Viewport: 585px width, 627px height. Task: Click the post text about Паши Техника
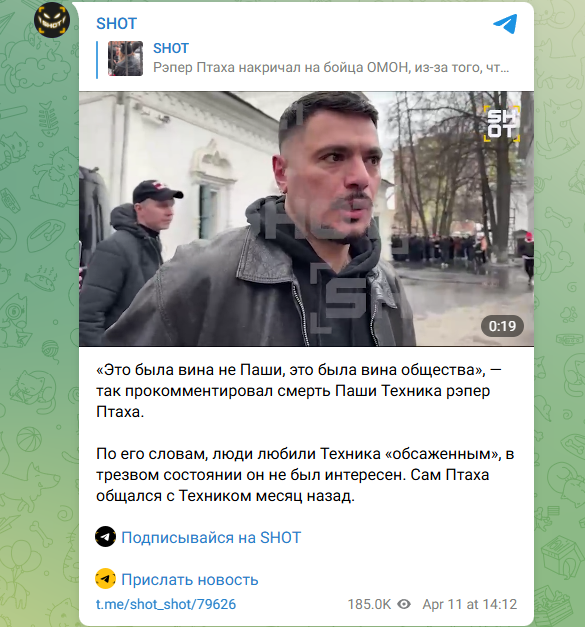[298, 391]
